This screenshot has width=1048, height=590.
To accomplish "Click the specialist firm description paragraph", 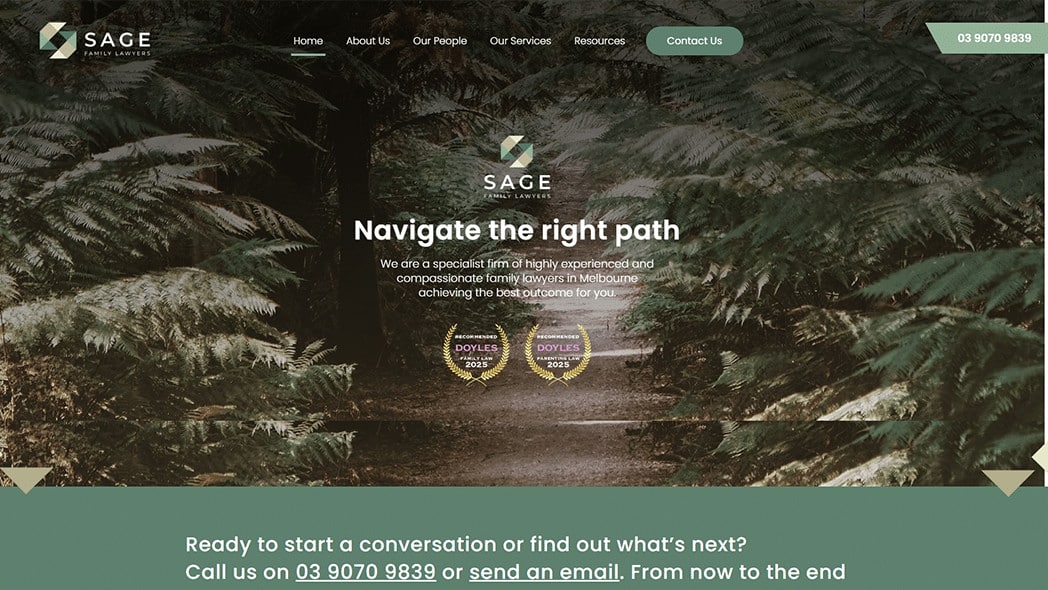I will click(517, 278).
